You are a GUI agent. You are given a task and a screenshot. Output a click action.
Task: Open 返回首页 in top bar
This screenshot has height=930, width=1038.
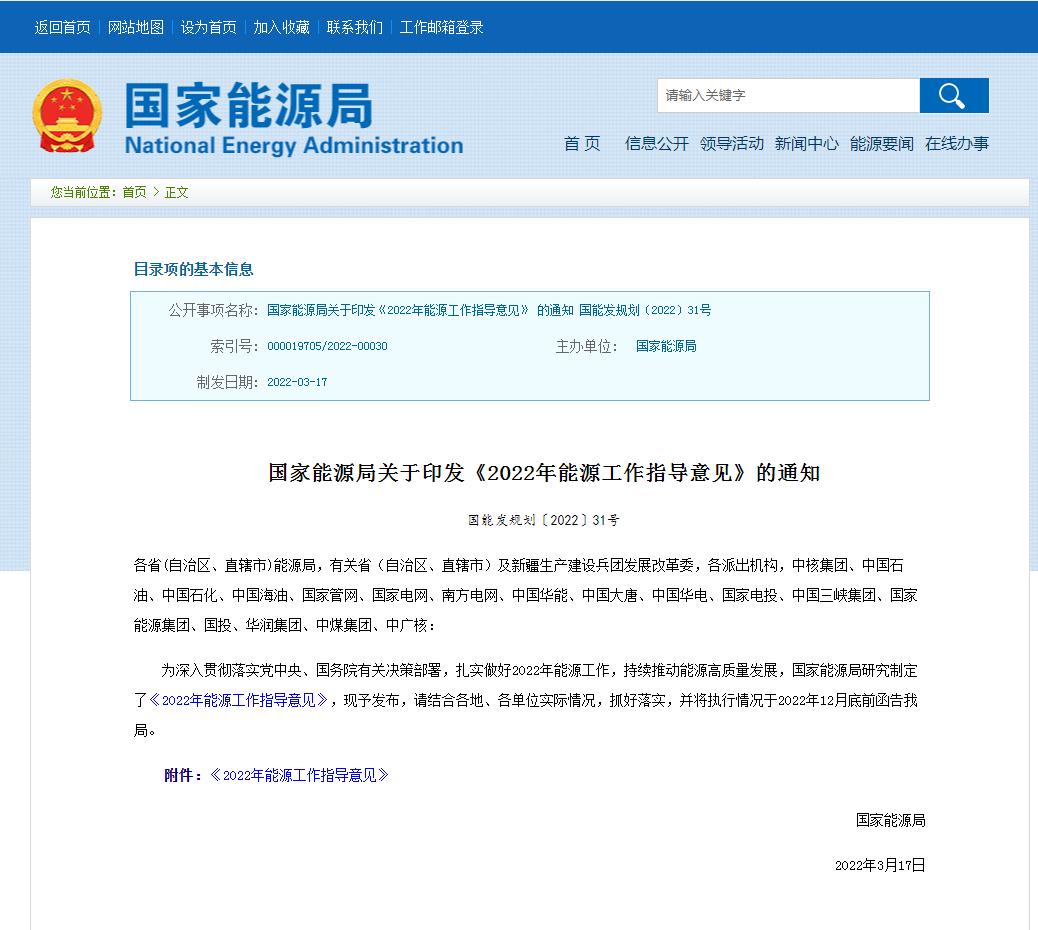pyautogui.click(x=62, y=27)
